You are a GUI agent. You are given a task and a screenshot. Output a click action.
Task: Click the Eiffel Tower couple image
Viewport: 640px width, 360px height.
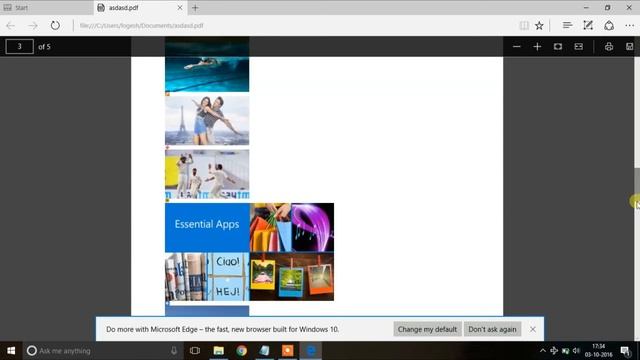[x=207, y=120]
